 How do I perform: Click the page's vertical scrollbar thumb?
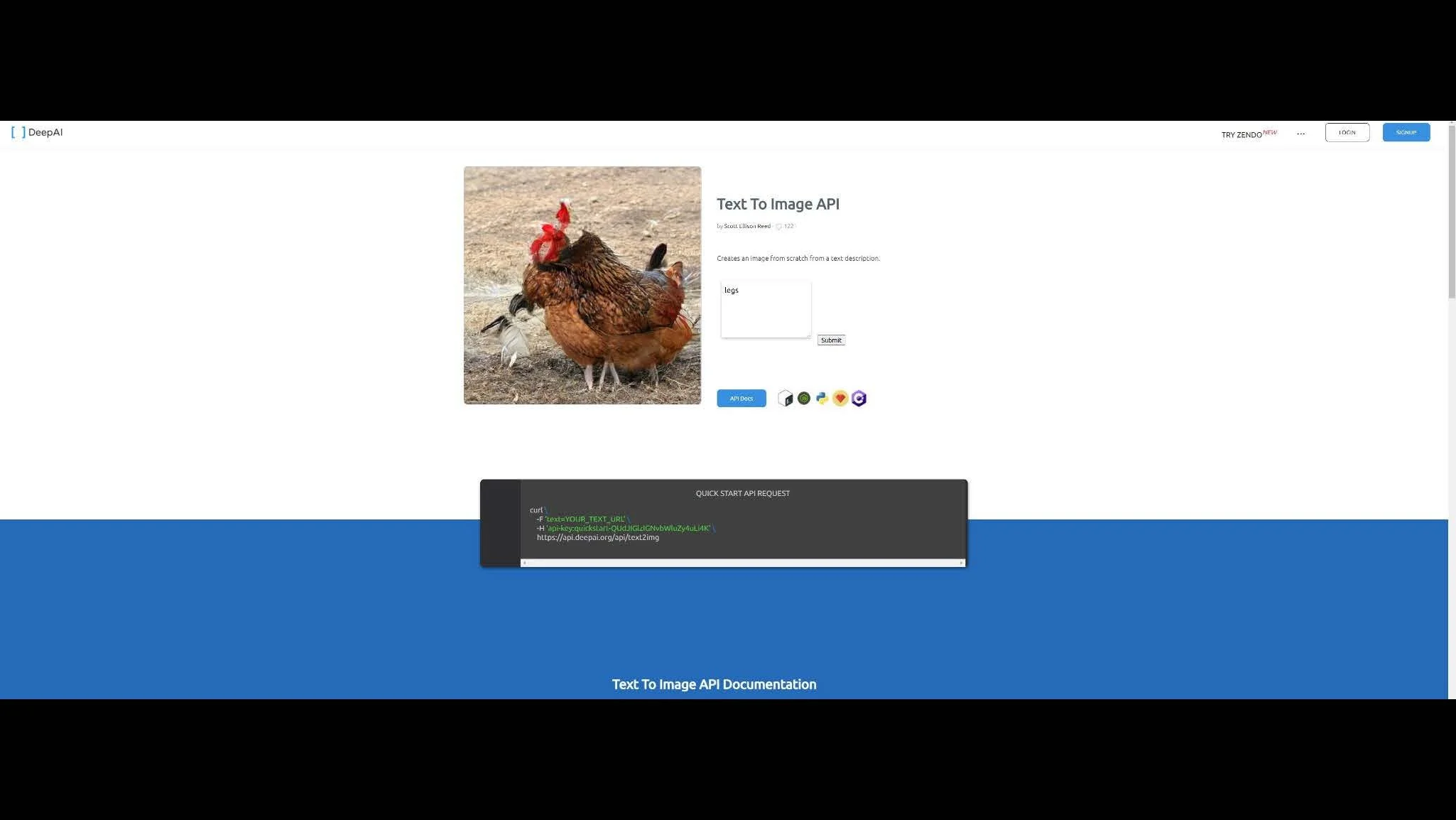coord(1452,213)
